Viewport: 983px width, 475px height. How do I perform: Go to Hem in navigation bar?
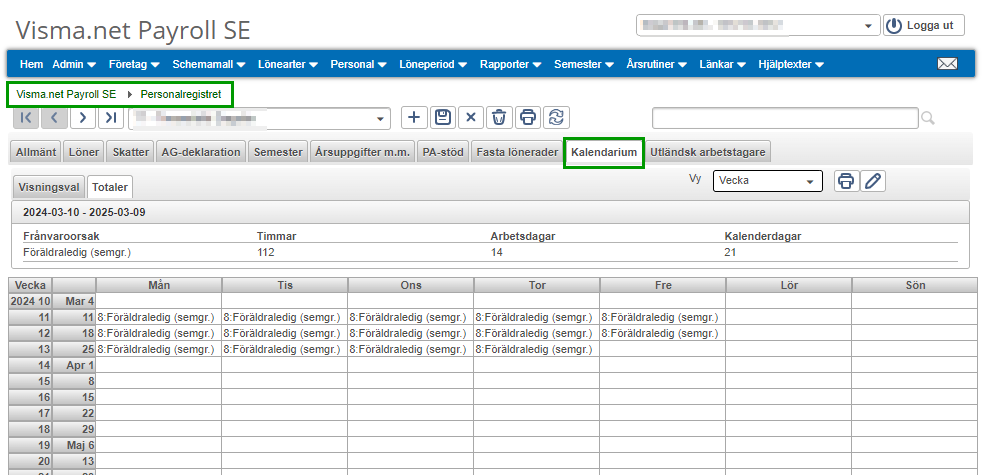(x=31, y=64)
